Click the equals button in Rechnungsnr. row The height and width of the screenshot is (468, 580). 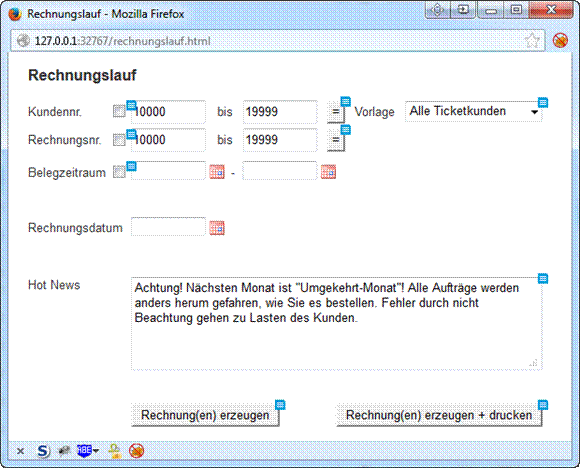click(335, 140)
